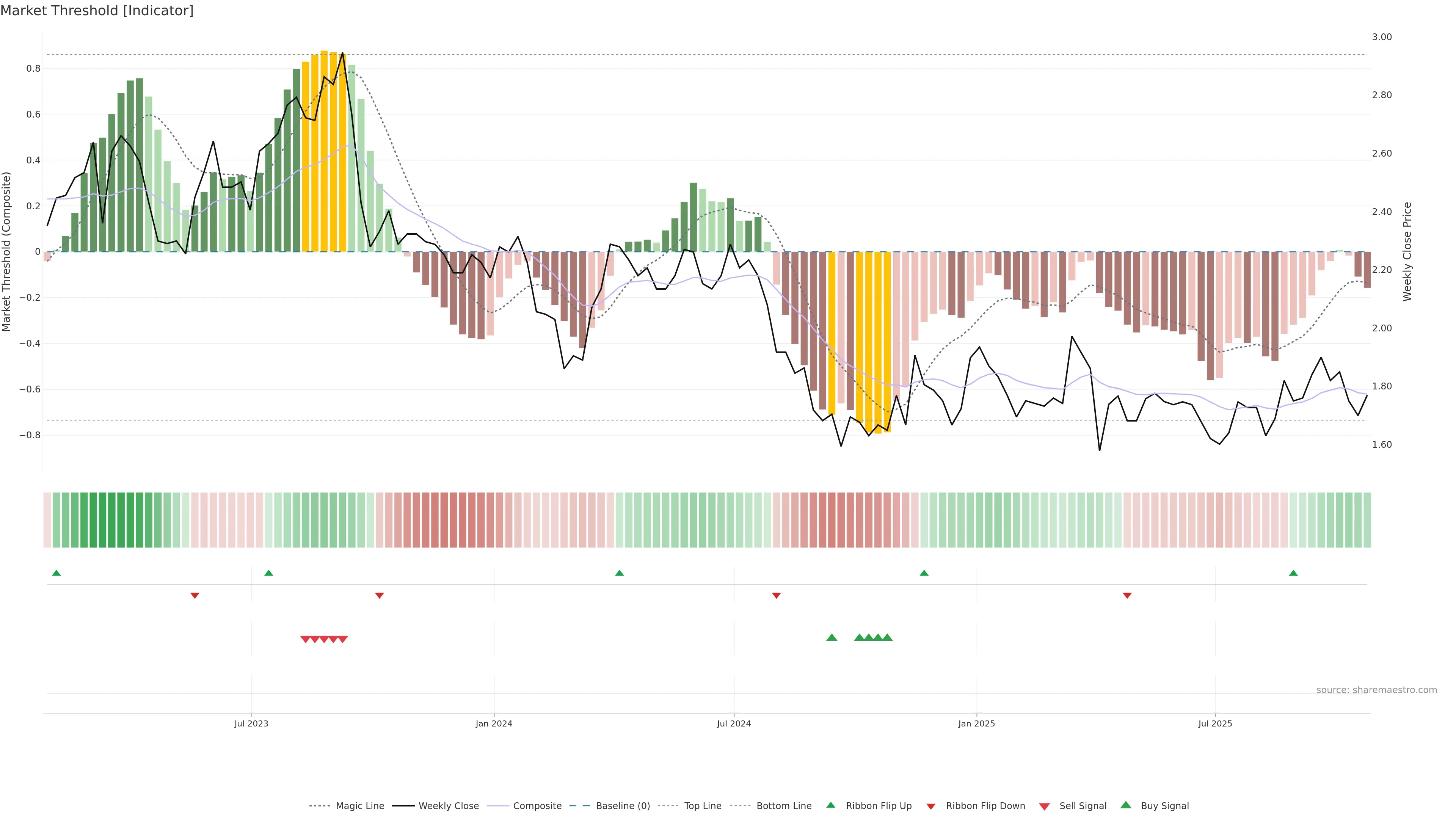Click the Weekly Close Price axis title
Image resolution: width=1456 pixels, height=819 pixels.
[x=1407, y=251]
